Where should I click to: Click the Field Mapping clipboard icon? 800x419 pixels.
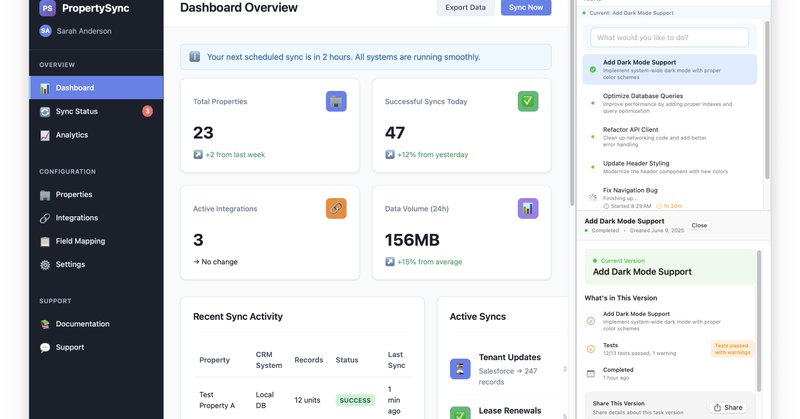(x=45, y=241)
